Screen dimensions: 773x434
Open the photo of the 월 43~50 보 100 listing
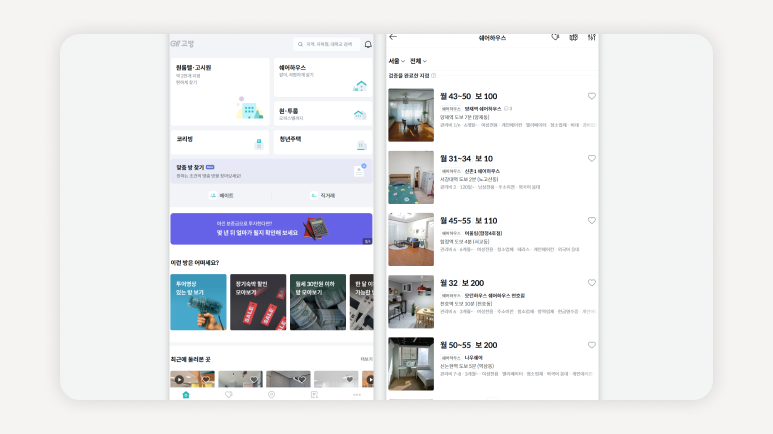pyautogui.click(x=411, y=115)
